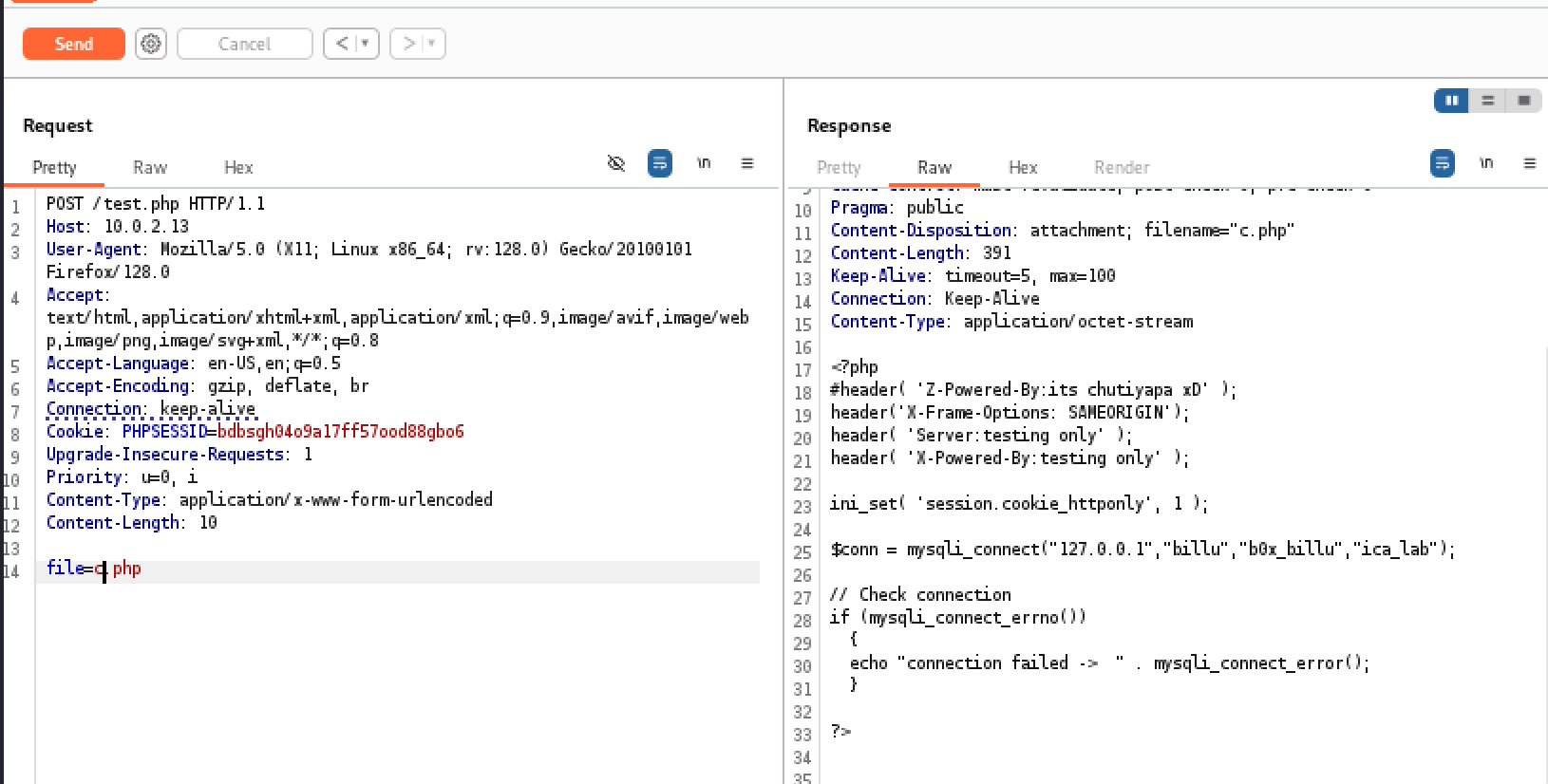Click the echo connection failed line
The image size is (1548, 784).
[x=1109, y=663]
